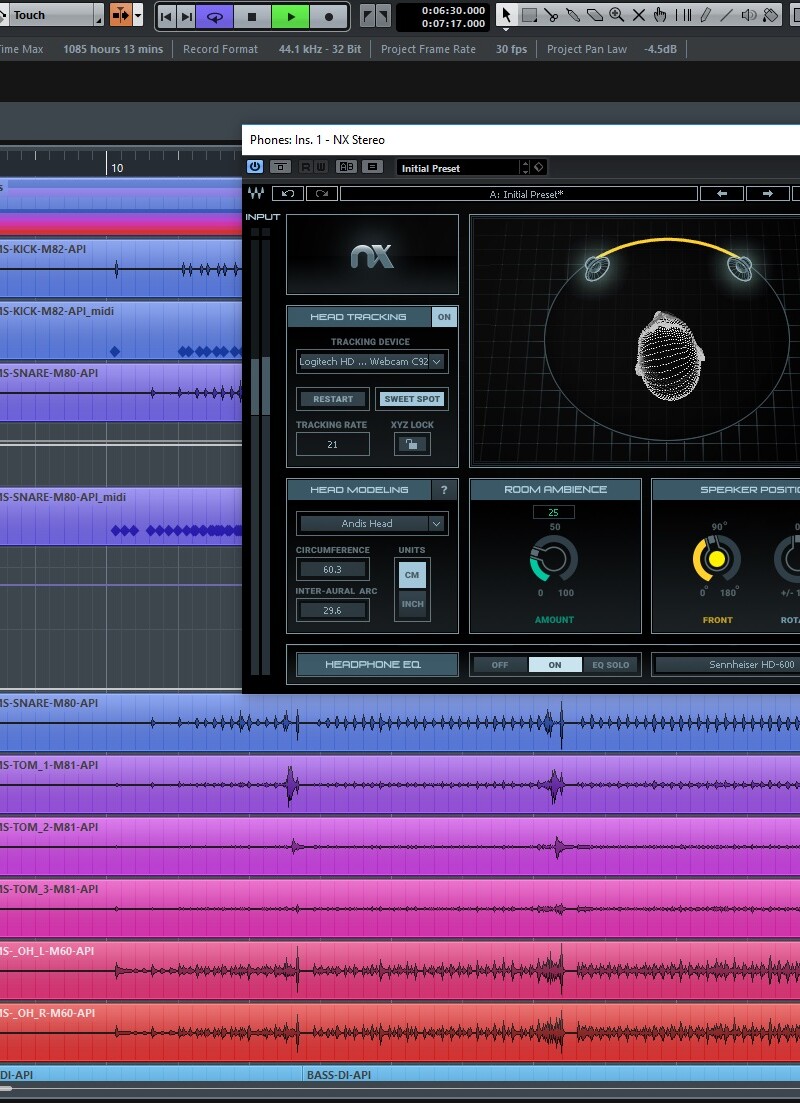
Task: Enable EQ SOLO in Headphone EQ section
Action: [611, 664]
